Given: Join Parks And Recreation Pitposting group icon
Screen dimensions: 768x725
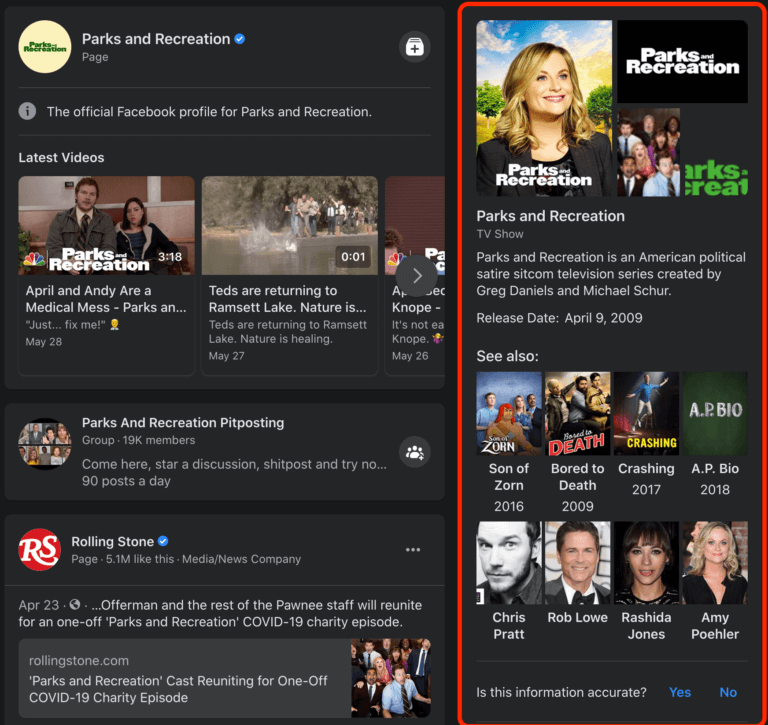Looking at the screenshot, I should (414, 452).
